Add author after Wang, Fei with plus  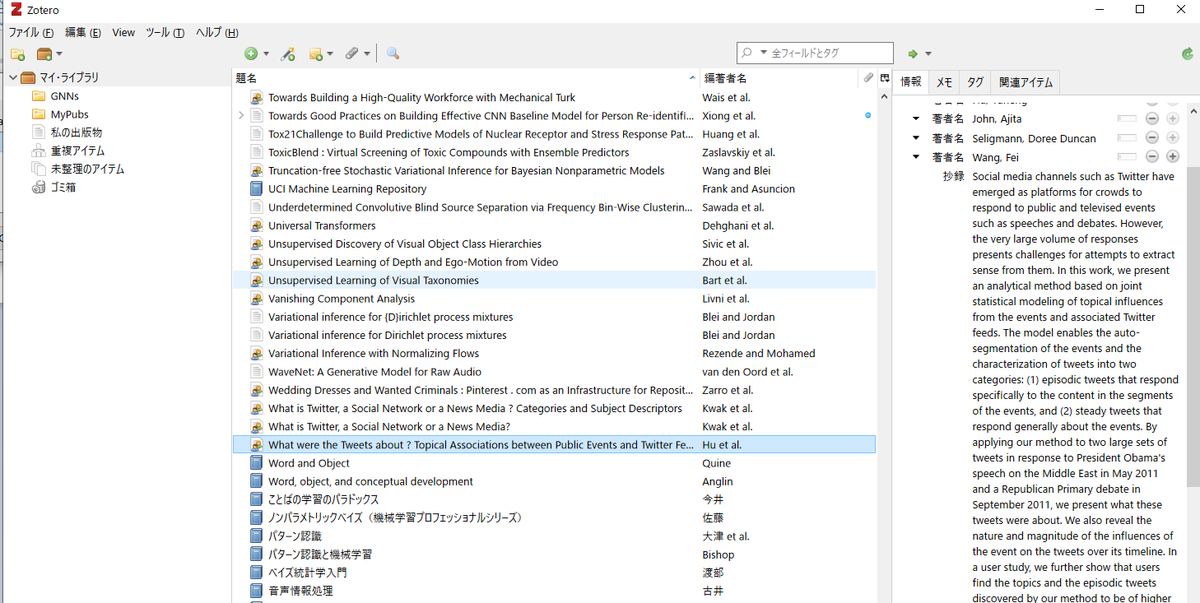(1172, 157)
